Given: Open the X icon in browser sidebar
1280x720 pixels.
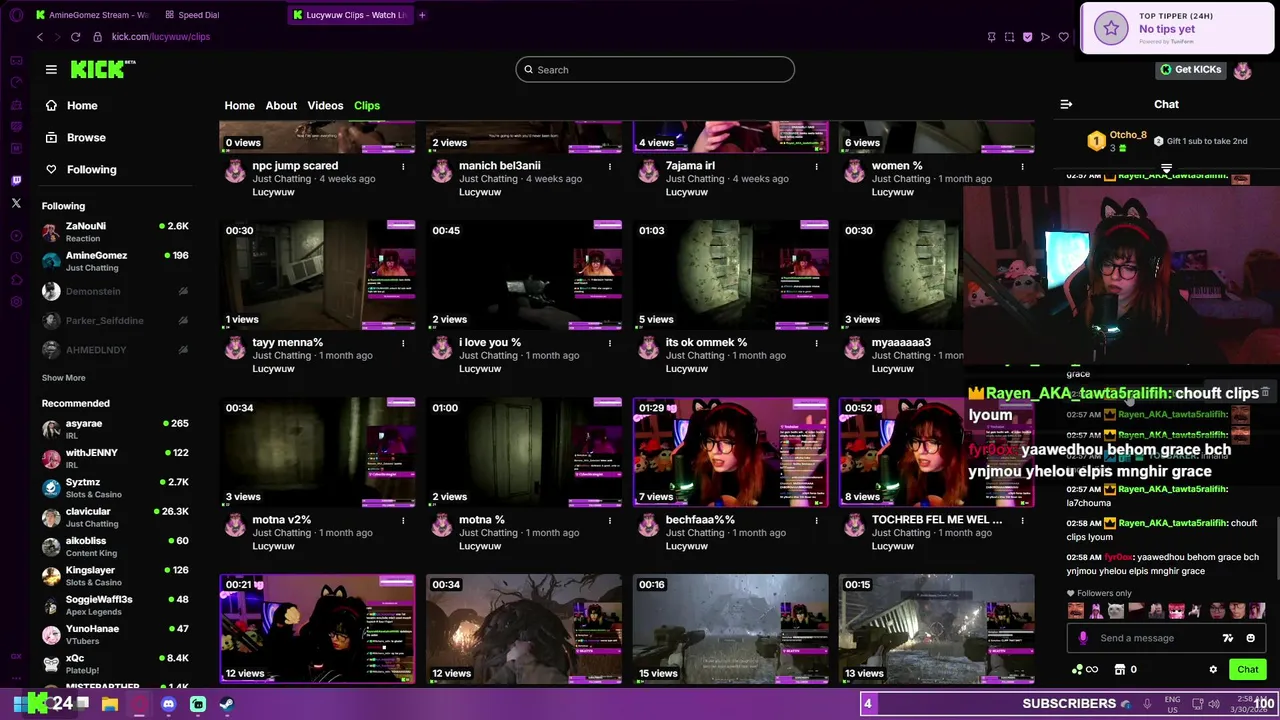Looking at the screenshot, I should (x=16, y=203).
